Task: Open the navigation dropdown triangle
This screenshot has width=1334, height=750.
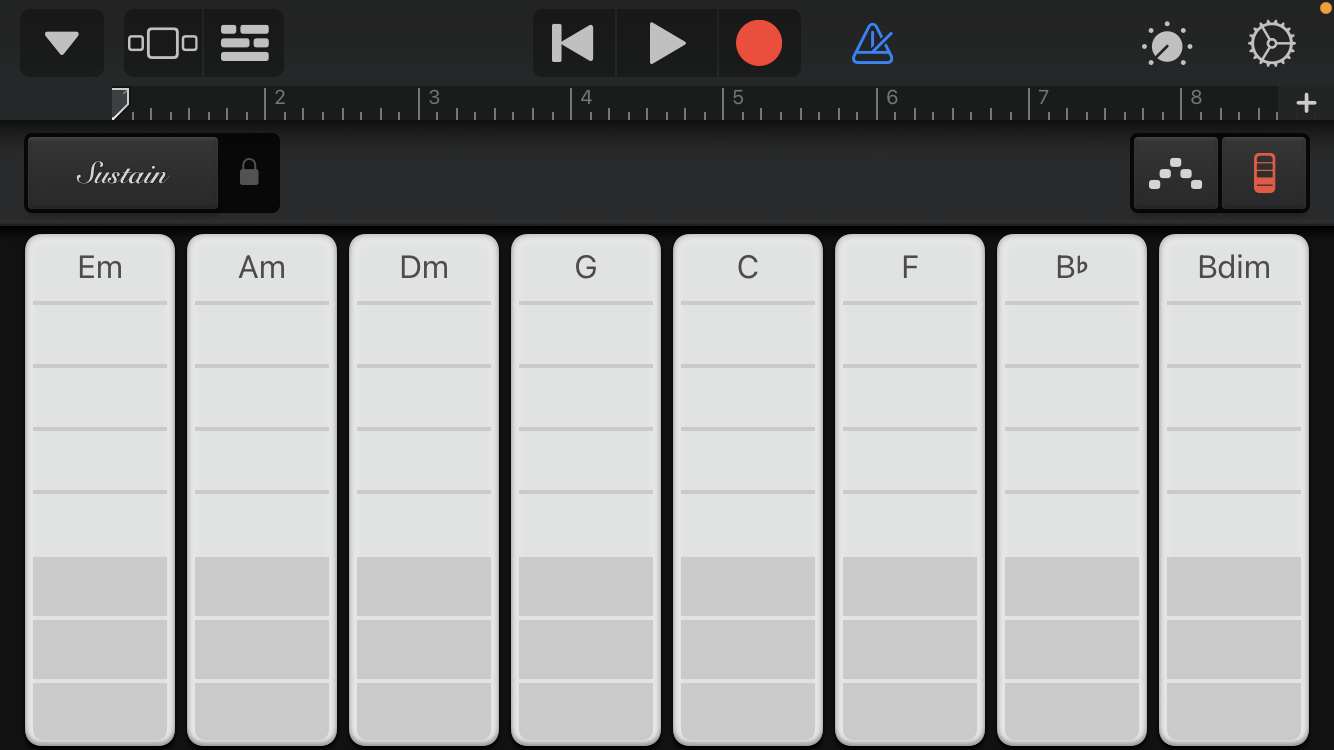Action: (62, 44)
